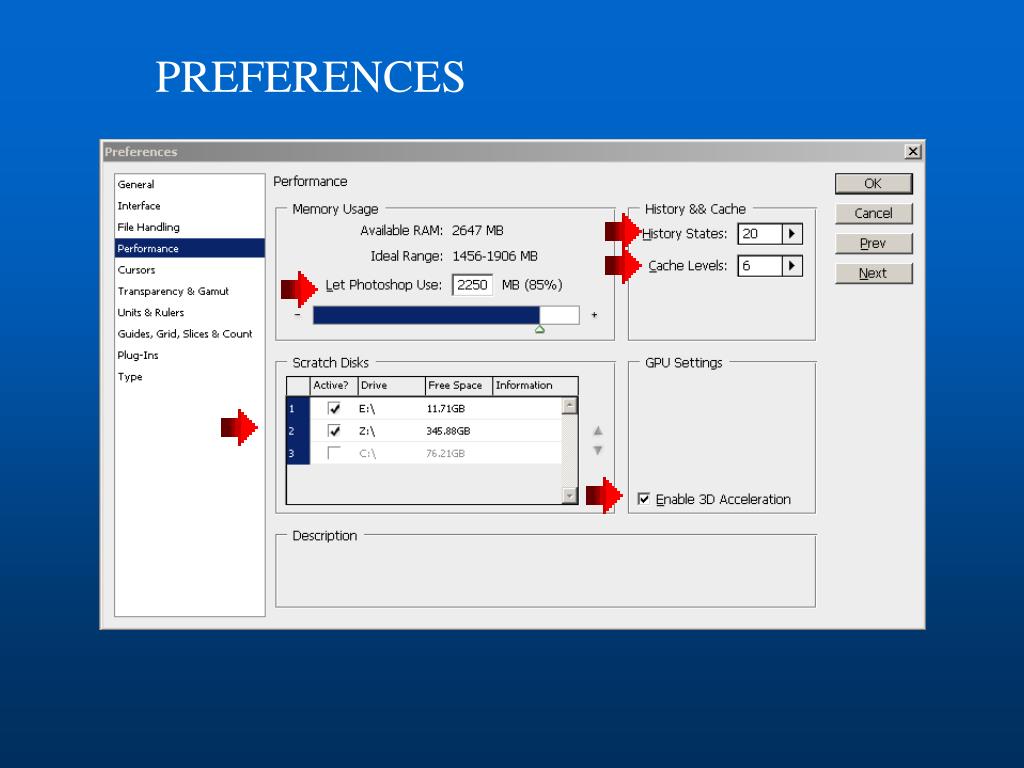Move scratch disk up with arrow
This screenshot has height=768, width=1024.
pyautogui.click(x=598, y=431)
